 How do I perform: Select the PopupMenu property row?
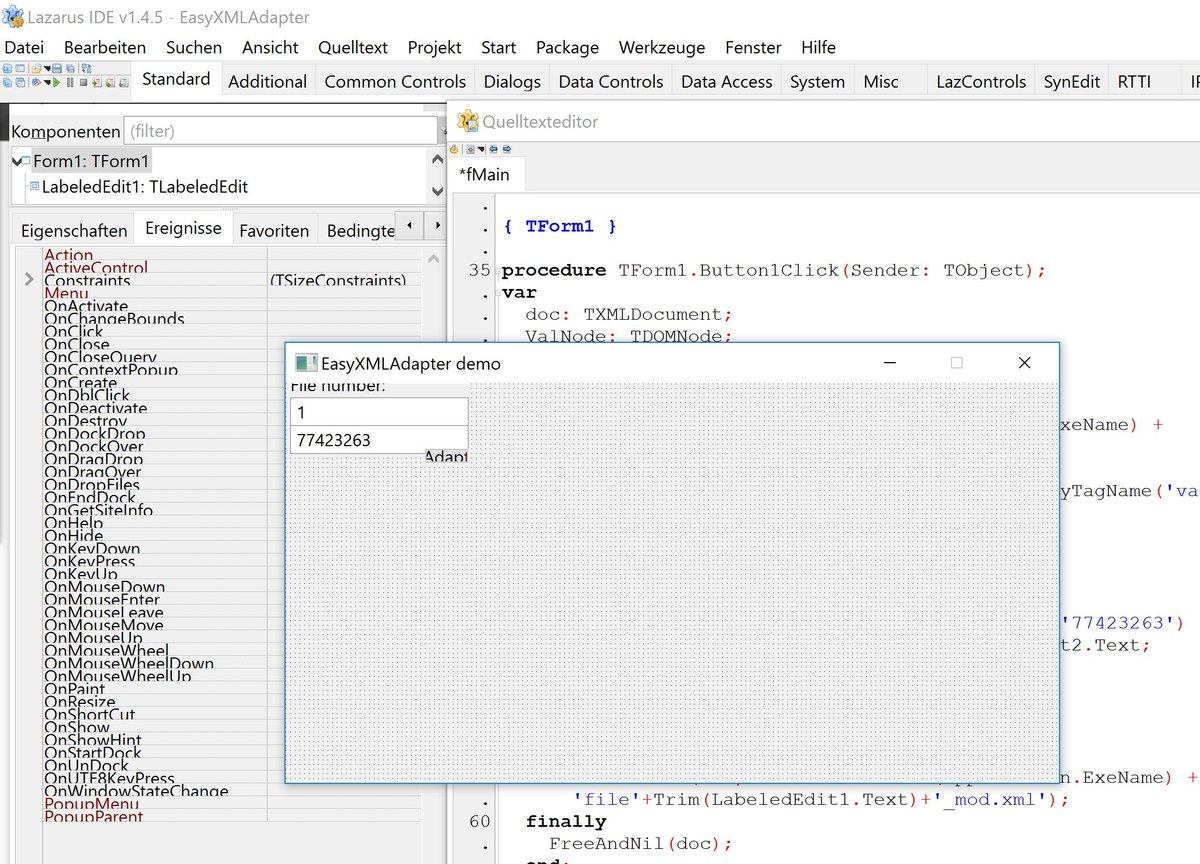click(230, 804)
